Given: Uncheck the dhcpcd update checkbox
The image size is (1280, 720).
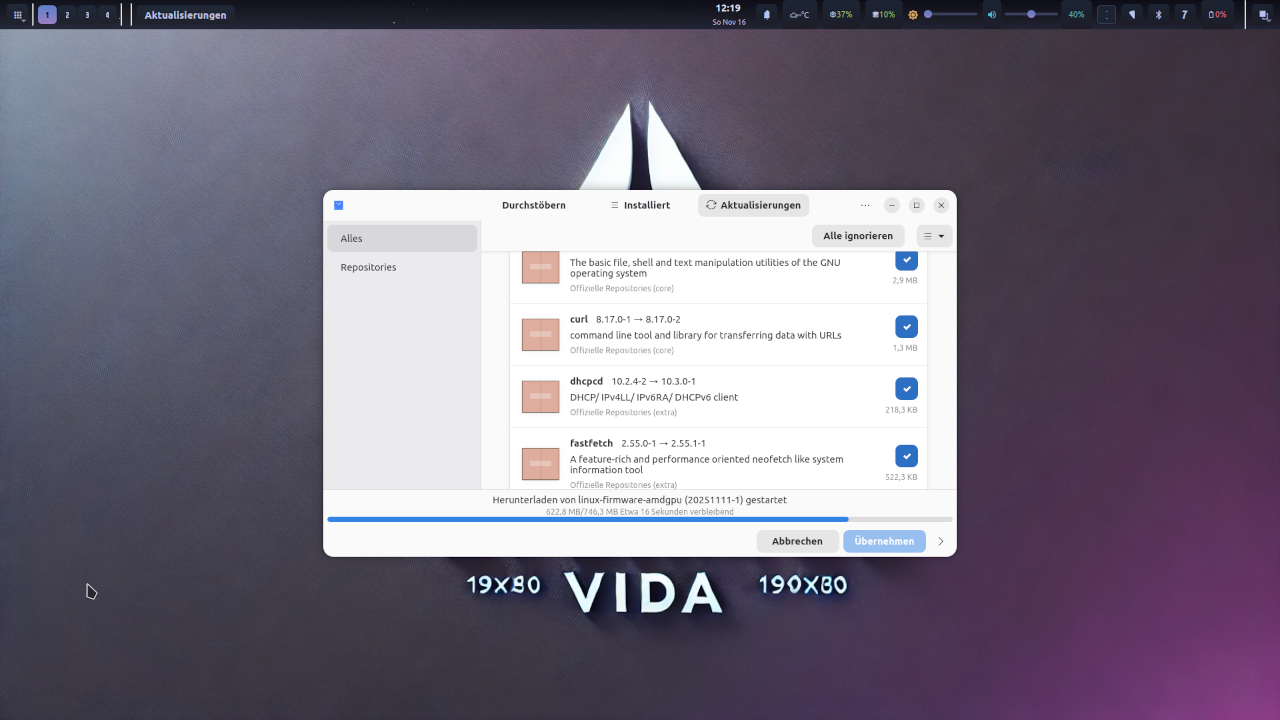Looking at the screenshot, I should (906, 388).
